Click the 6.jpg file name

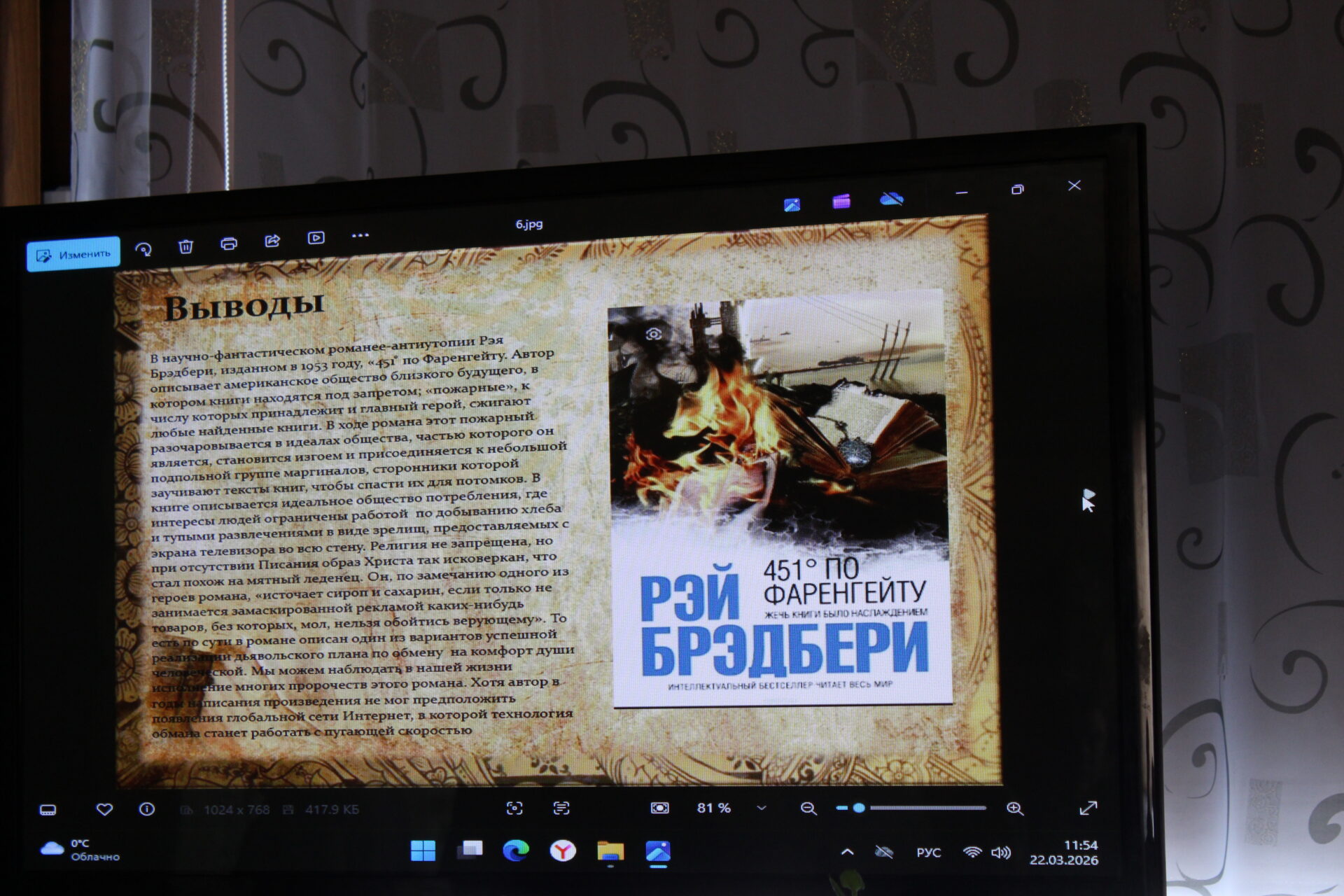click(x=529, y=224)
